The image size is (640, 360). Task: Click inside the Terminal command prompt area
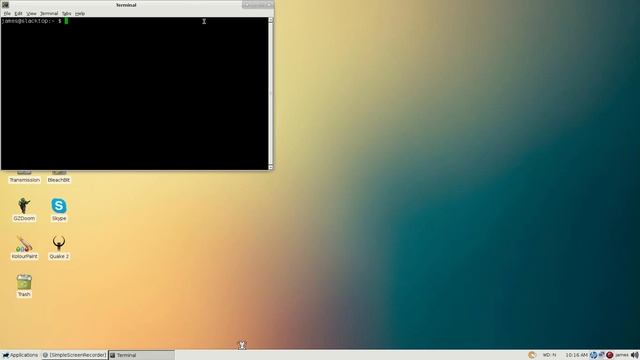pyautogui.click(x=135, y=93)
